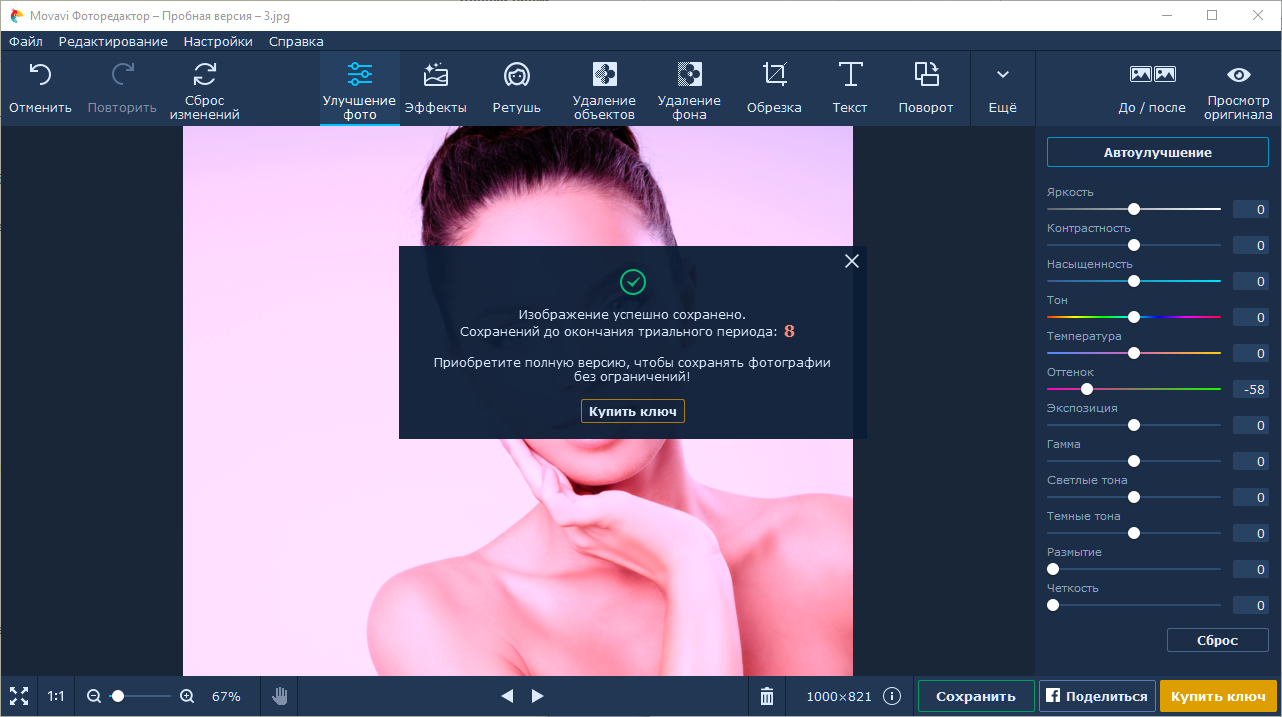Click the Гамма slider handle

coord(1134,461)
